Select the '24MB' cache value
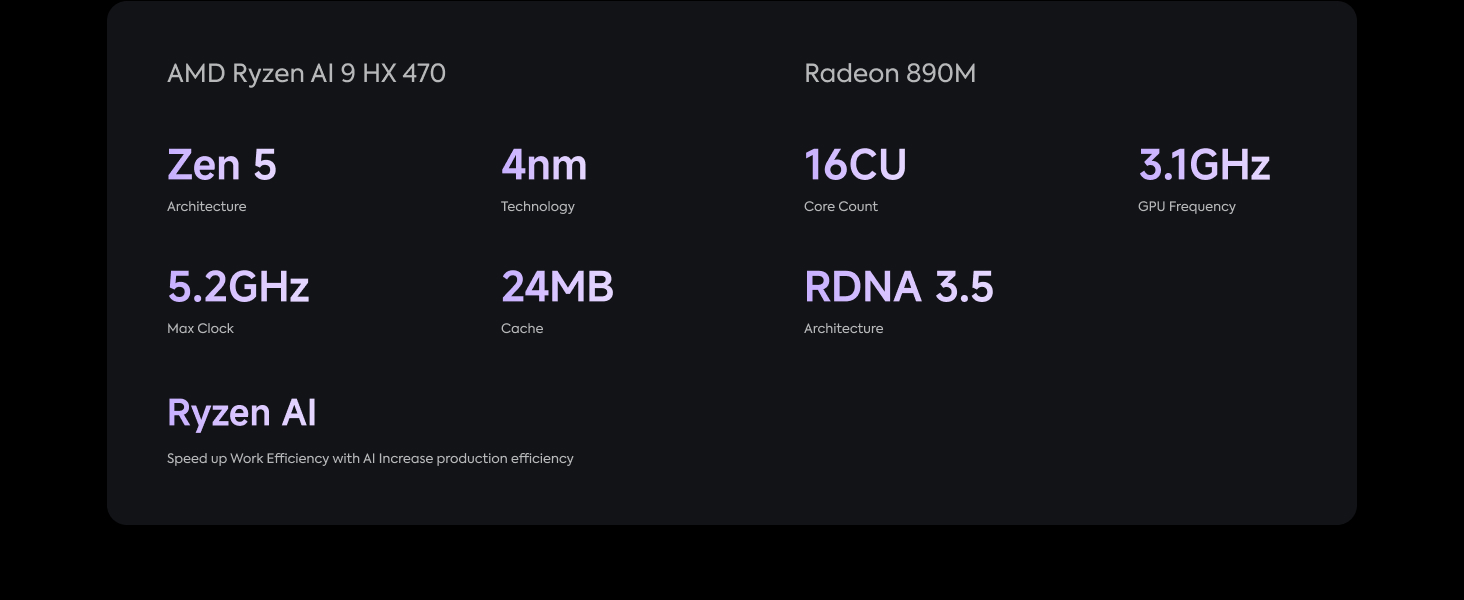Image resolution: width=1464 pixels, height=600 pixels. [x=557, y=287]
